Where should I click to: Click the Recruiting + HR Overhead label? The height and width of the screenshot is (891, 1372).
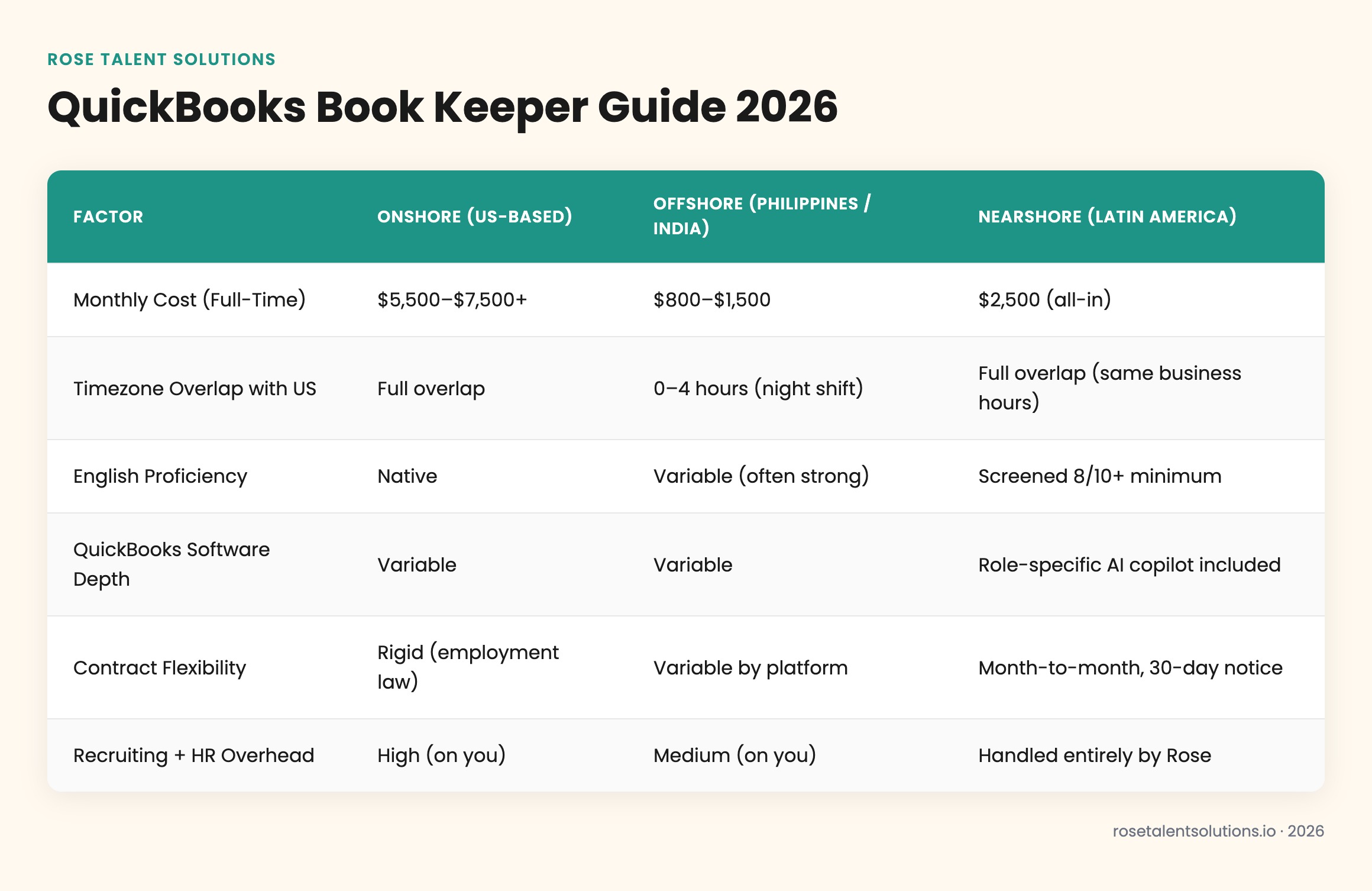point(193,756)
